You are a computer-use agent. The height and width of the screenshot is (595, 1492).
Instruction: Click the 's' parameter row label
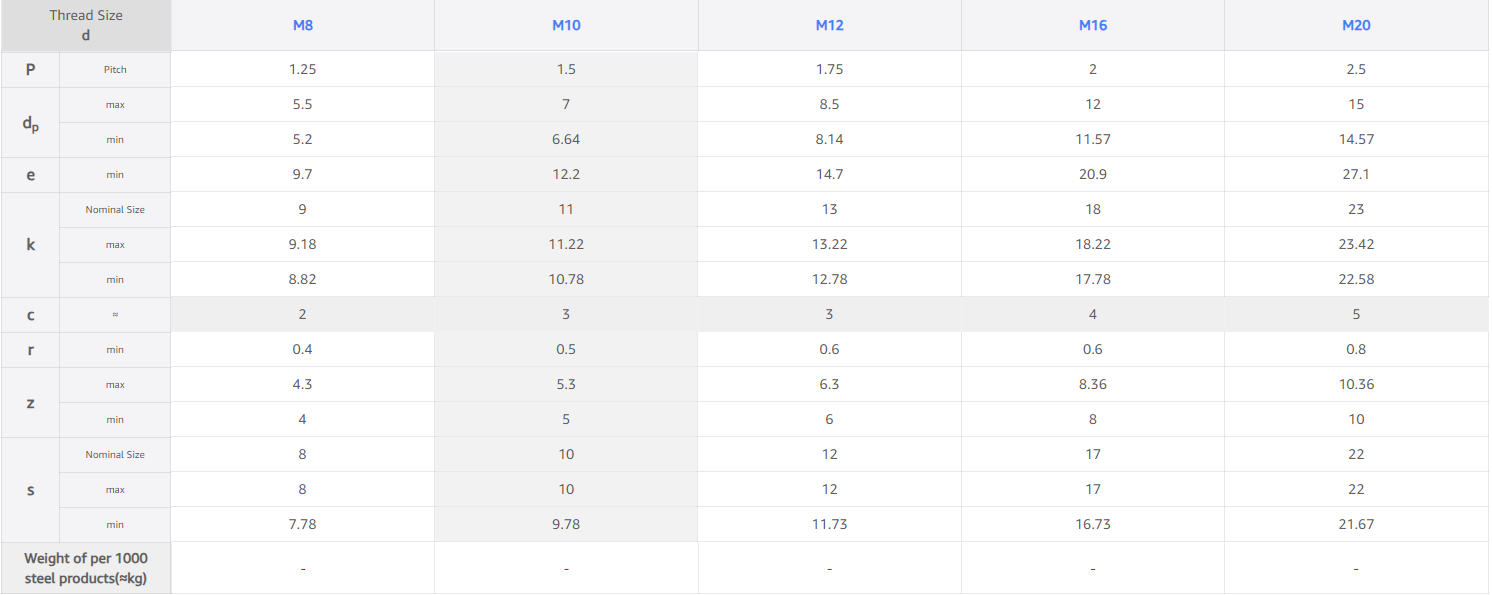click(30, 490)
